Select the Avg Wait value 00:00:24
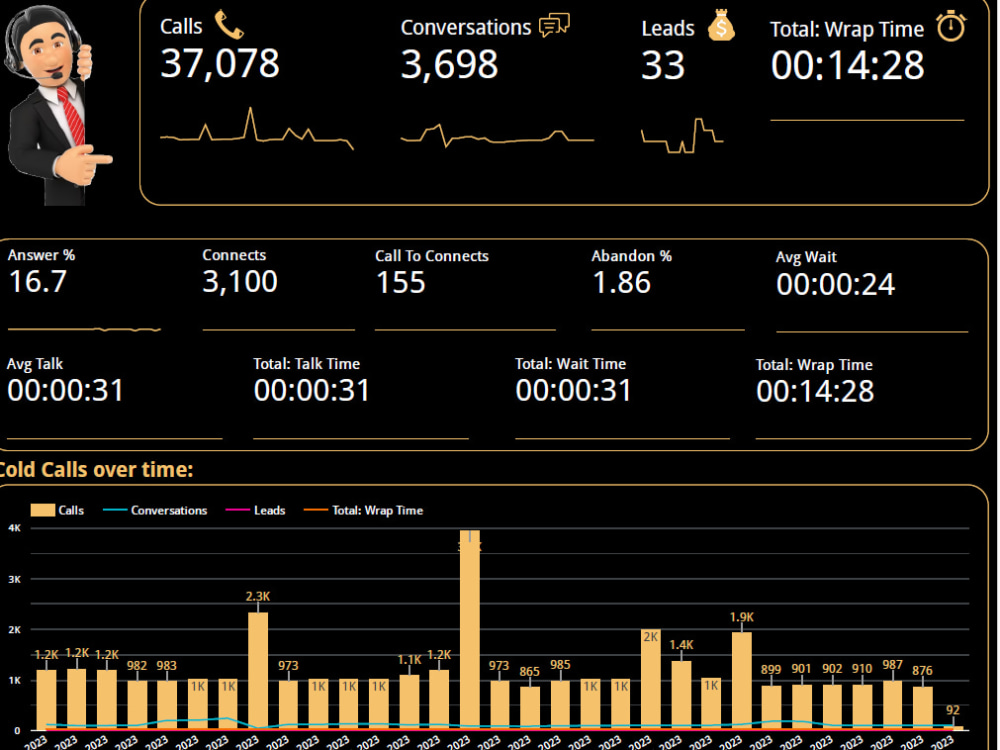The height and width of the screenshot is (750, 1000). [835, 284]
